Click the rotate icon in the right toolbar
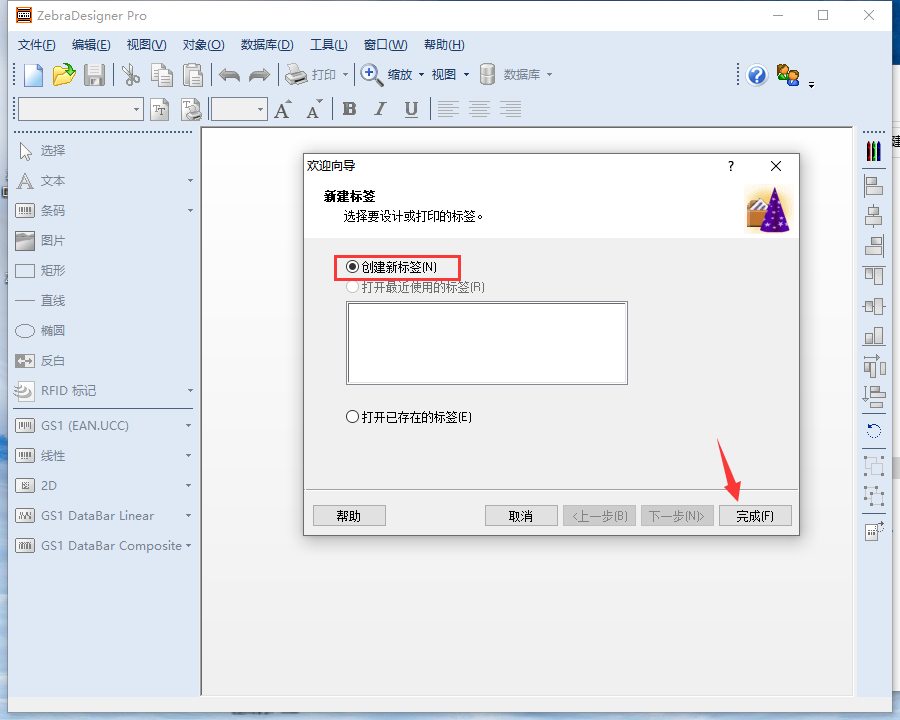Screen dimensions: 900x720 coord(874,430)
